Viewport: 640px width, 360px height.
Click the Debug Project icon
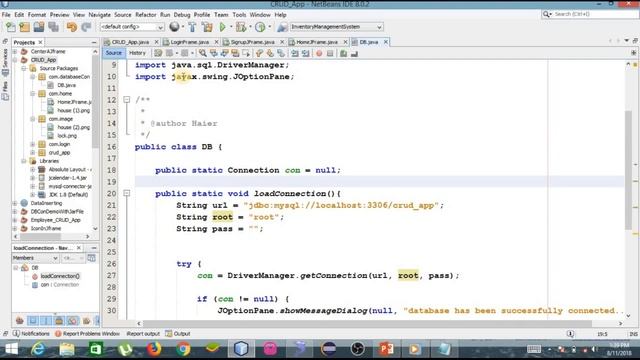coord(241,27)
